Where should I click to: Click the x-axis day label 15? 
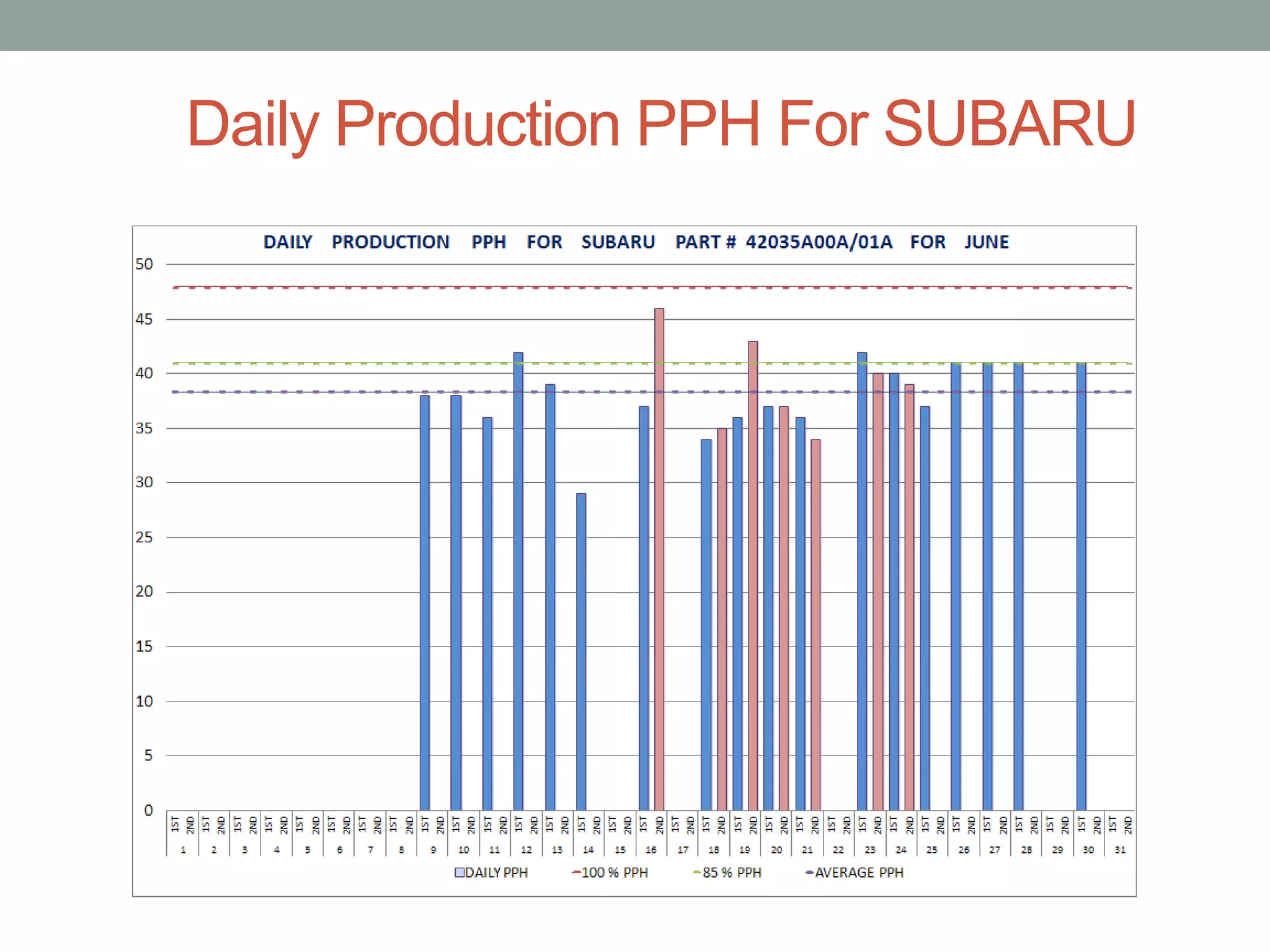pyautogui.click(x=620, y=850)
